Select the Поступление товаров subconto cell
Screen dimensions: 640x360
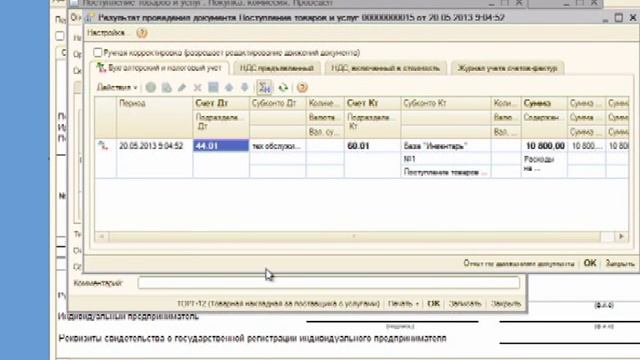(x=446, y=172)
